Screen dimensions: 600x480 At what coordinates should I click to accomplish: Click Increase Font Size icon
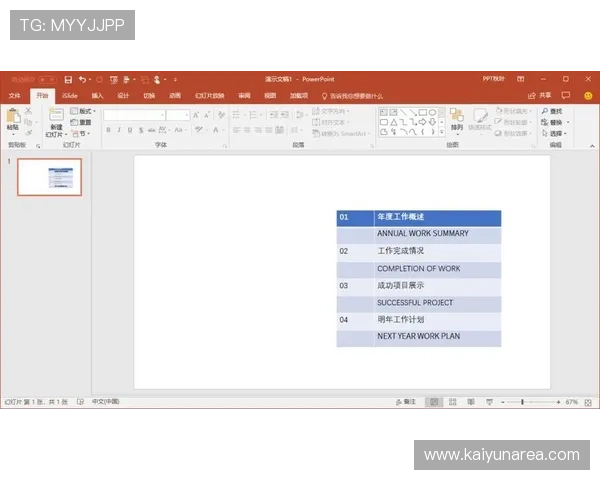point(196,115)
